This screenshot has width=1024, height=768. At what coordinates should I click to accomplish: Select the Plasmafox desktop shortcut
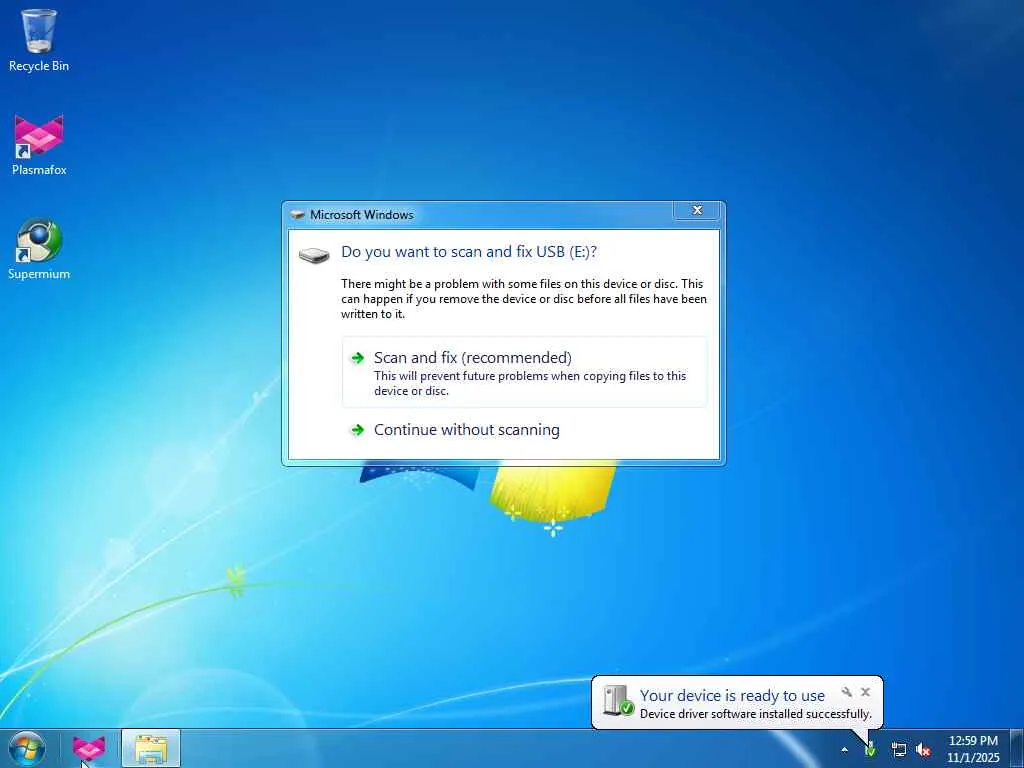click(39, 145)
